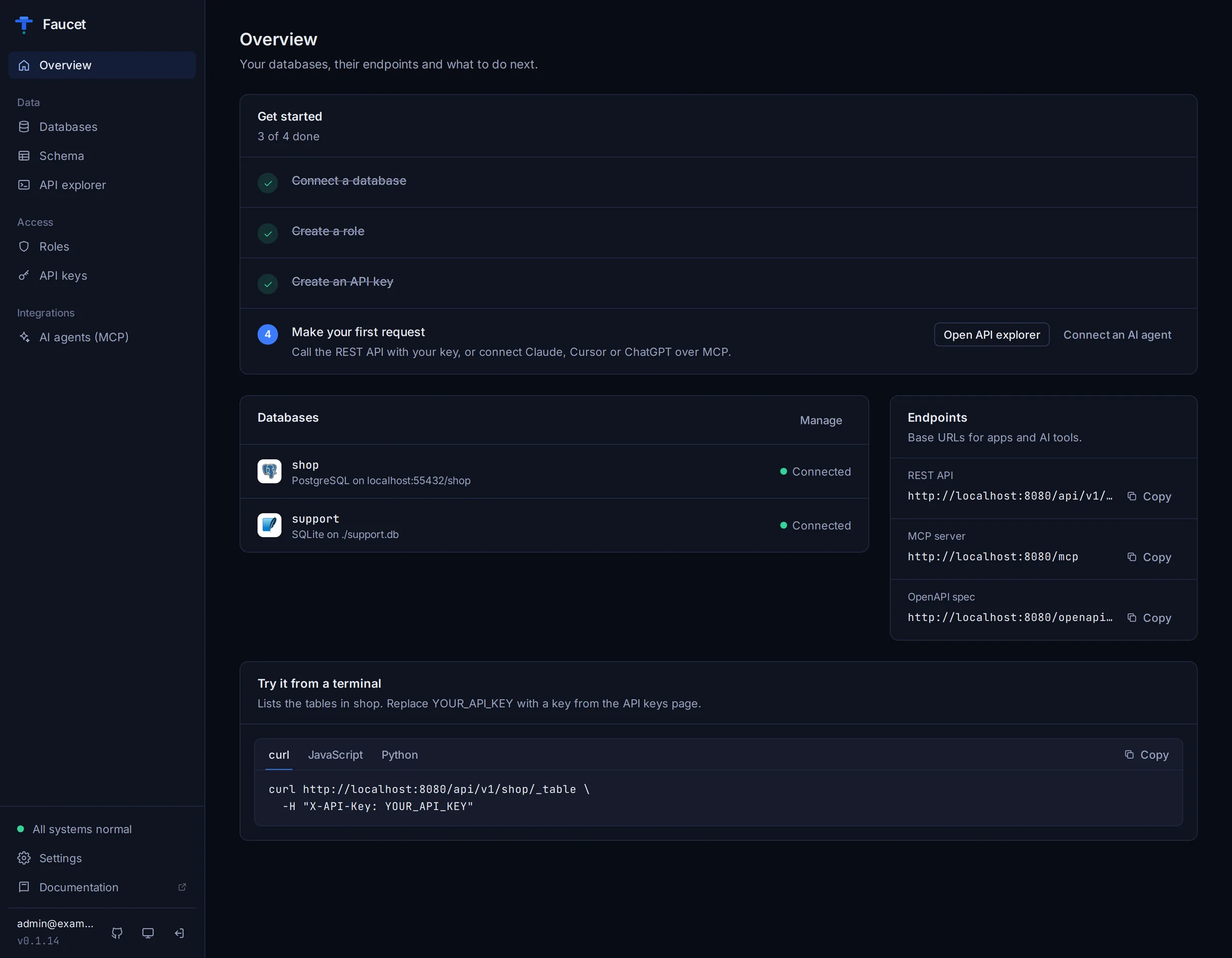Click the admin@exam... account label

(55, 924)
